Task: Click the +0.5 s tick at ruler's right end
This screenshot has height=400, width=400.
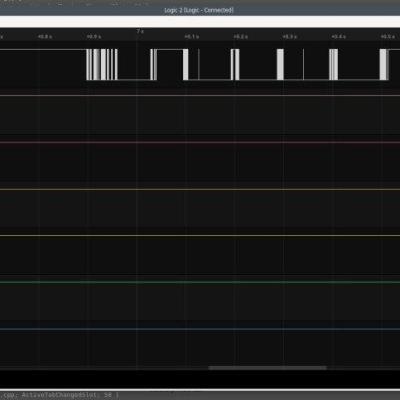Action: 388,37
